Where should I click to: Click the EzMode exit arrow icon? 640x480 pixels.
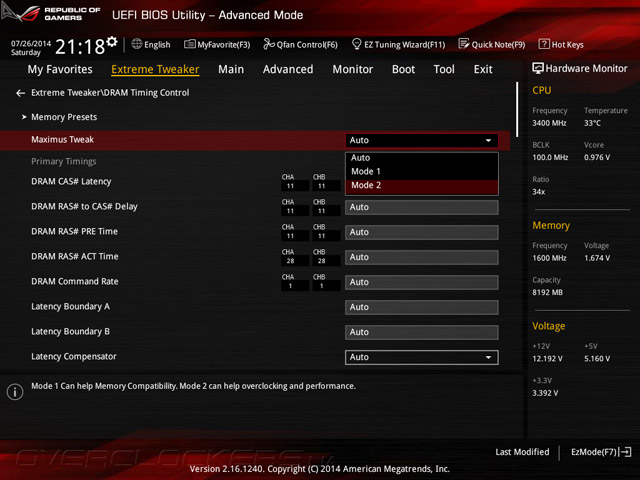[x=625, y=452]
